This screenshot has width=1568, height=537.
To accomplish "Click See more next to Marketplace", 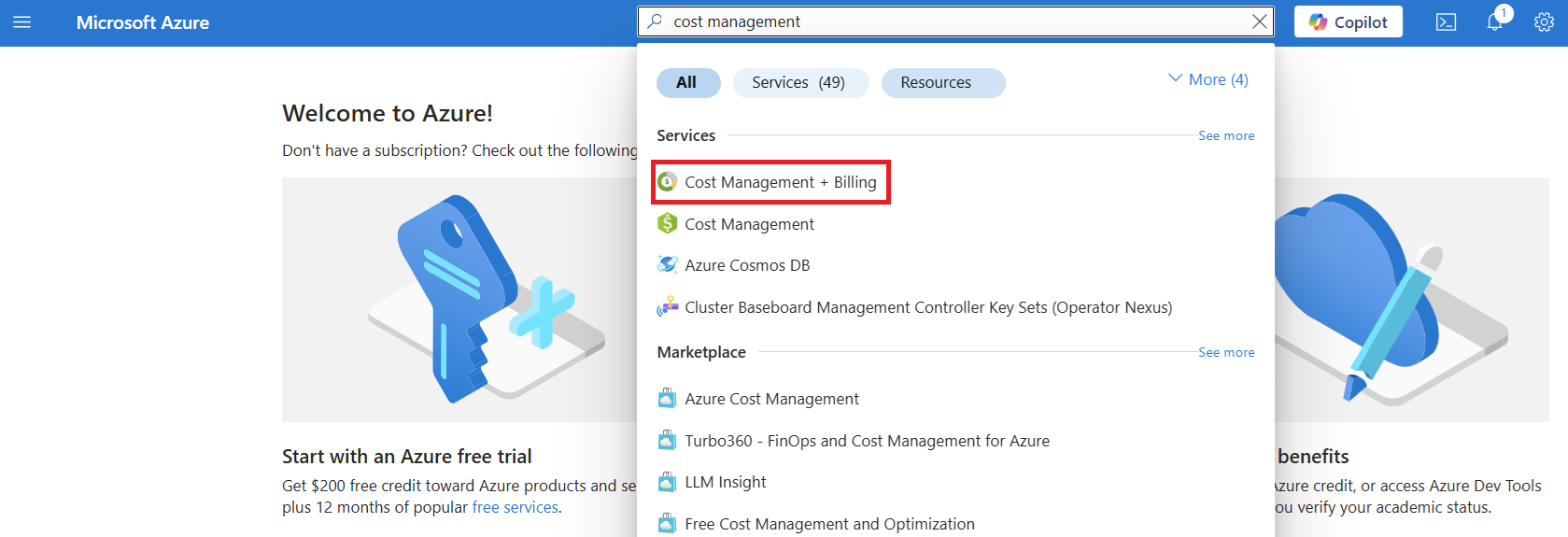I will [1225, 353].
